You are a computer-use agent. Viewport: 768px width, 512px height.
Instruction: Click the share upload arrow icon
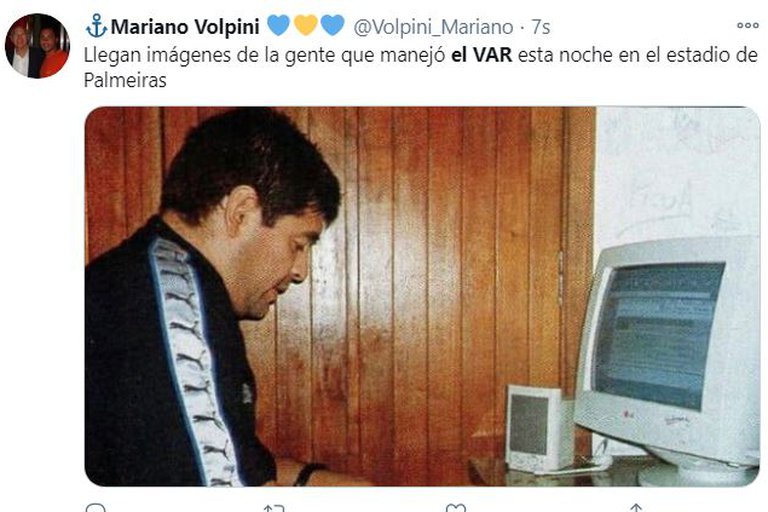tap(636, 508)
